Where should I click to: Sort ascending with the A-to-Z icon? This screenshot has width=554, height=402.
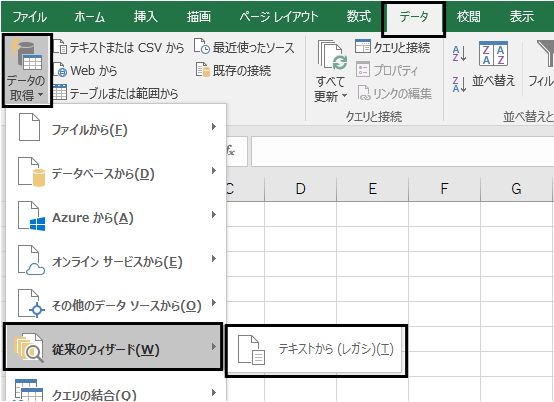pos(459,54)
